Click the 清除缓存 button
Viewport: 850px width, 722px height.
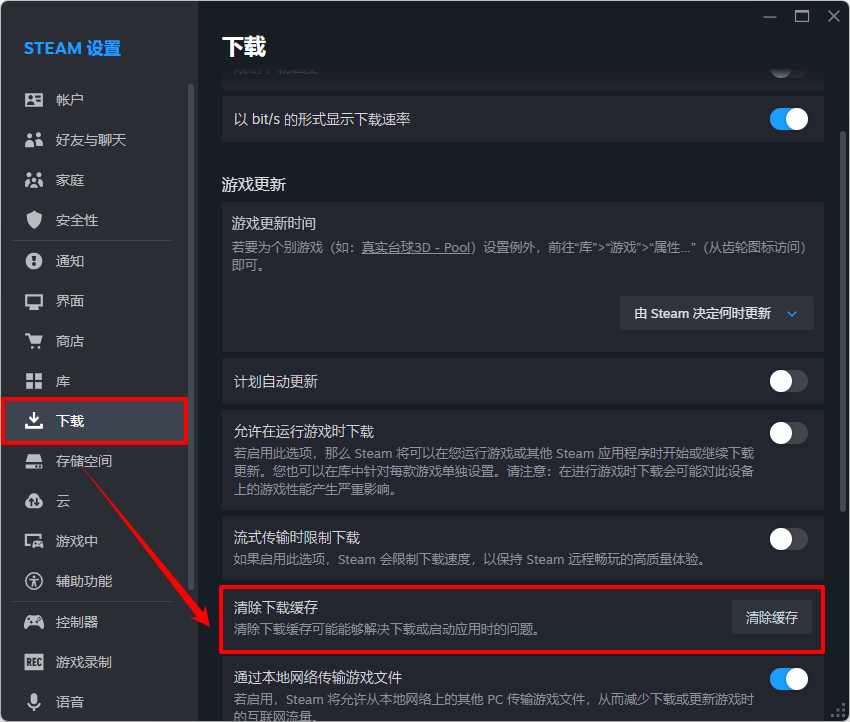[x=771, y=617]
